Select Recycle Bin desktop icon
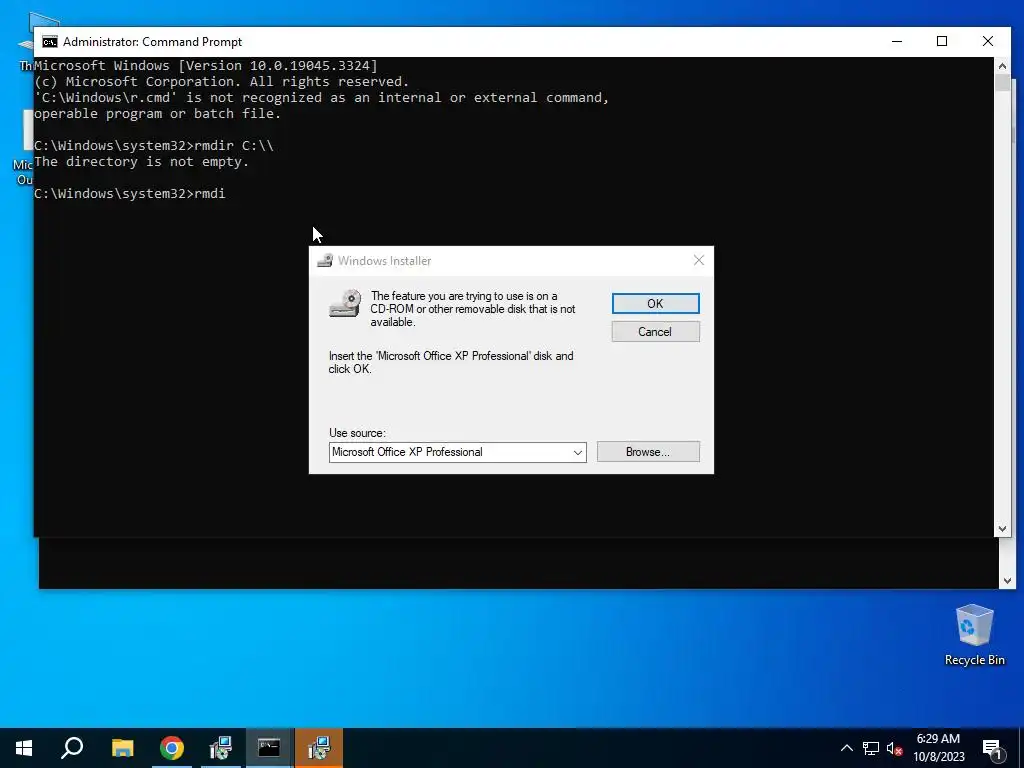Image resolution: width=1024 pixels, height=768 pixels. click(974, 635)
